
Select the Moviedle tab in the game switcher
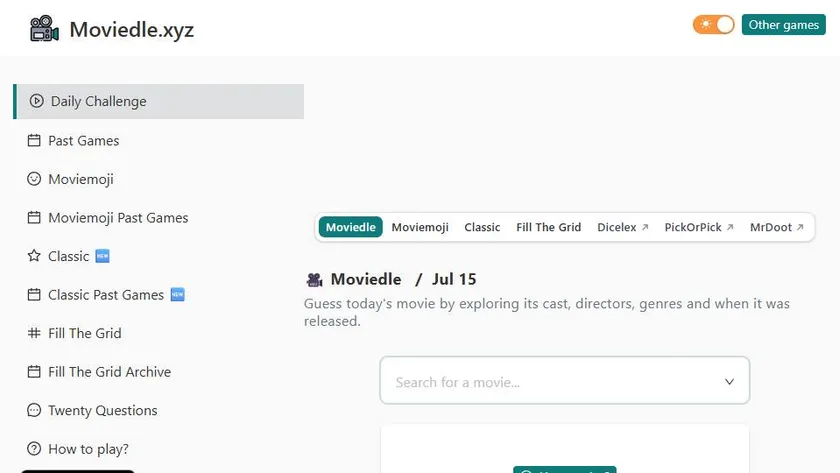coord(350,227)
